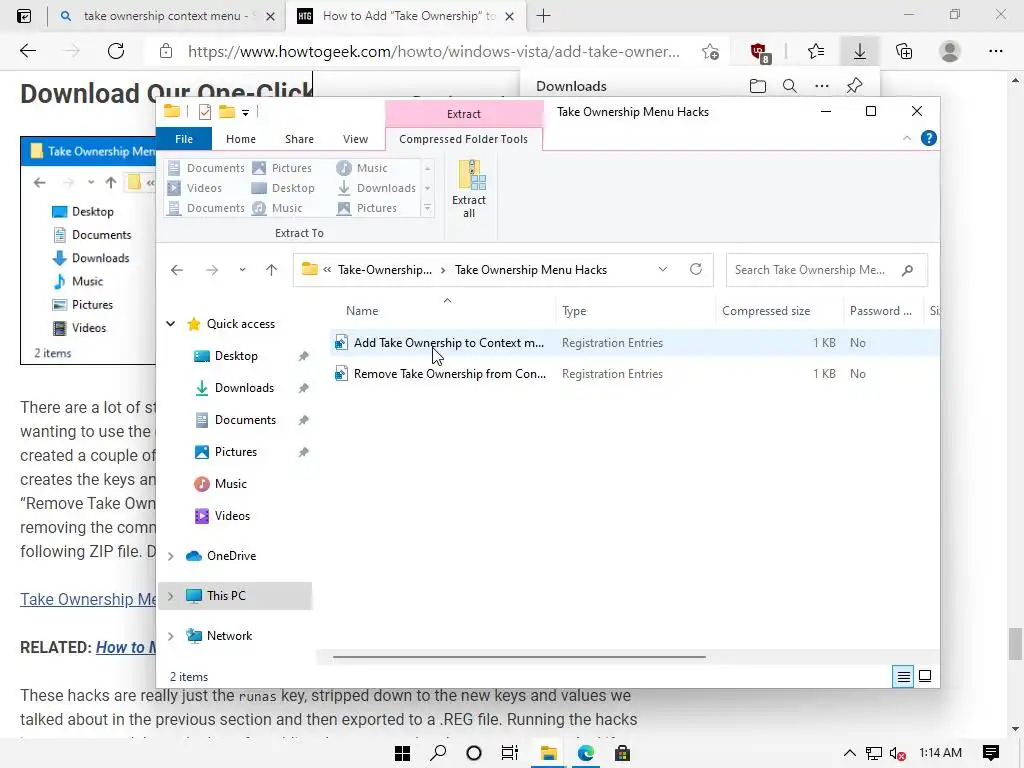Open Downloads in Quick access
Image resolution: width=1024 pixels, height=768 pixels.
point(244,388)
